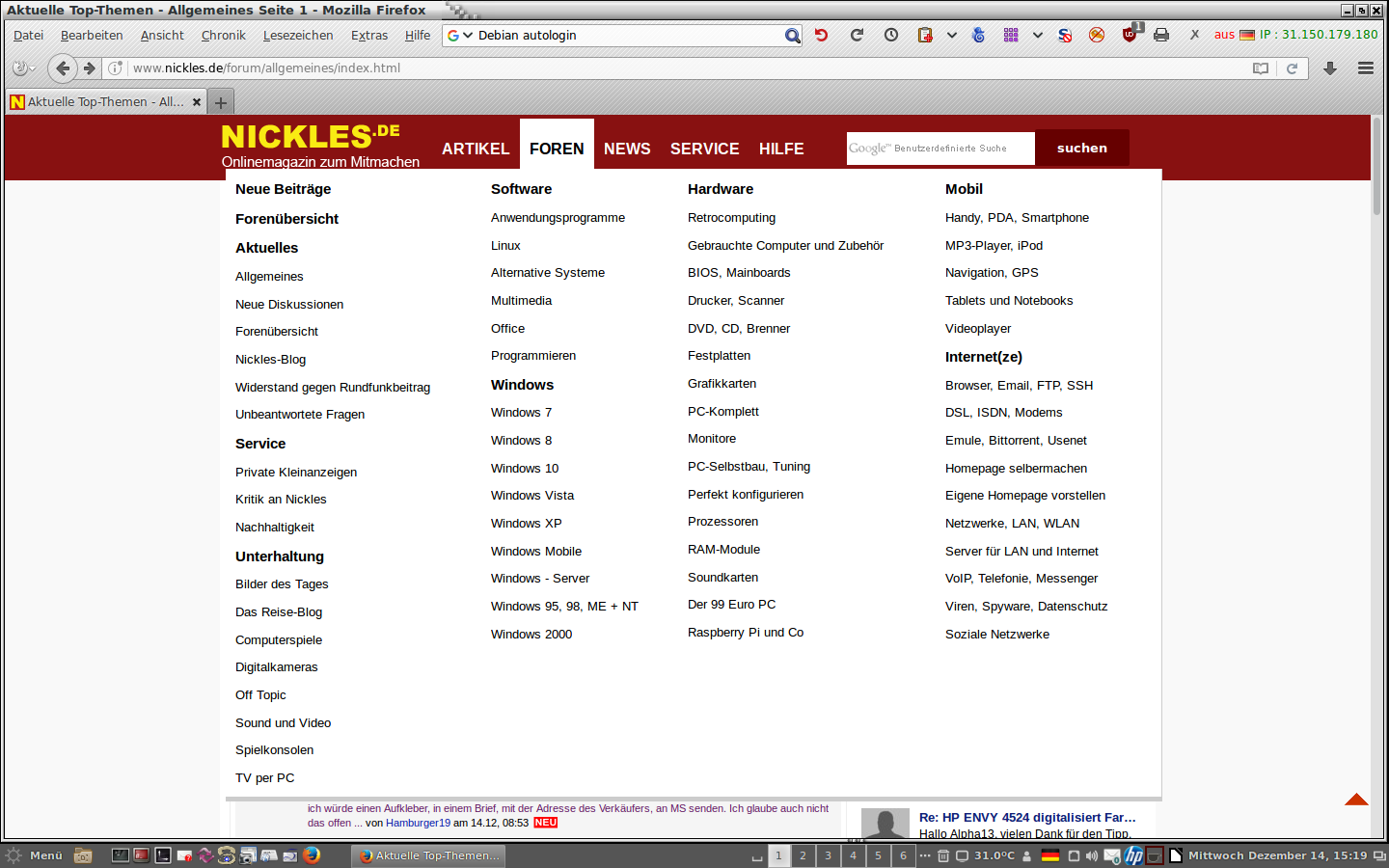Open the Viren, Spyware, Datenschutz link
The height and width of the screenshot is (868, 1389).
[x=1026, y=607]
